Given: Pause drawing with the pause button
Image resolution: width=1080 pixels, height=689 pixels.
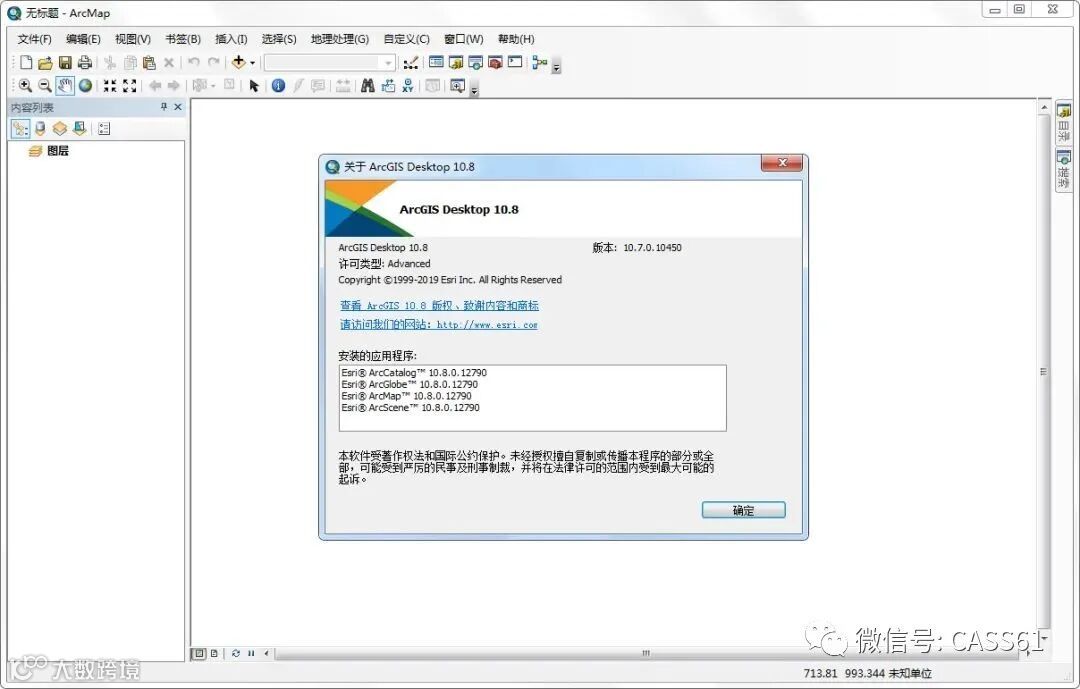Looking at the screenshot, I should [251, 653].
